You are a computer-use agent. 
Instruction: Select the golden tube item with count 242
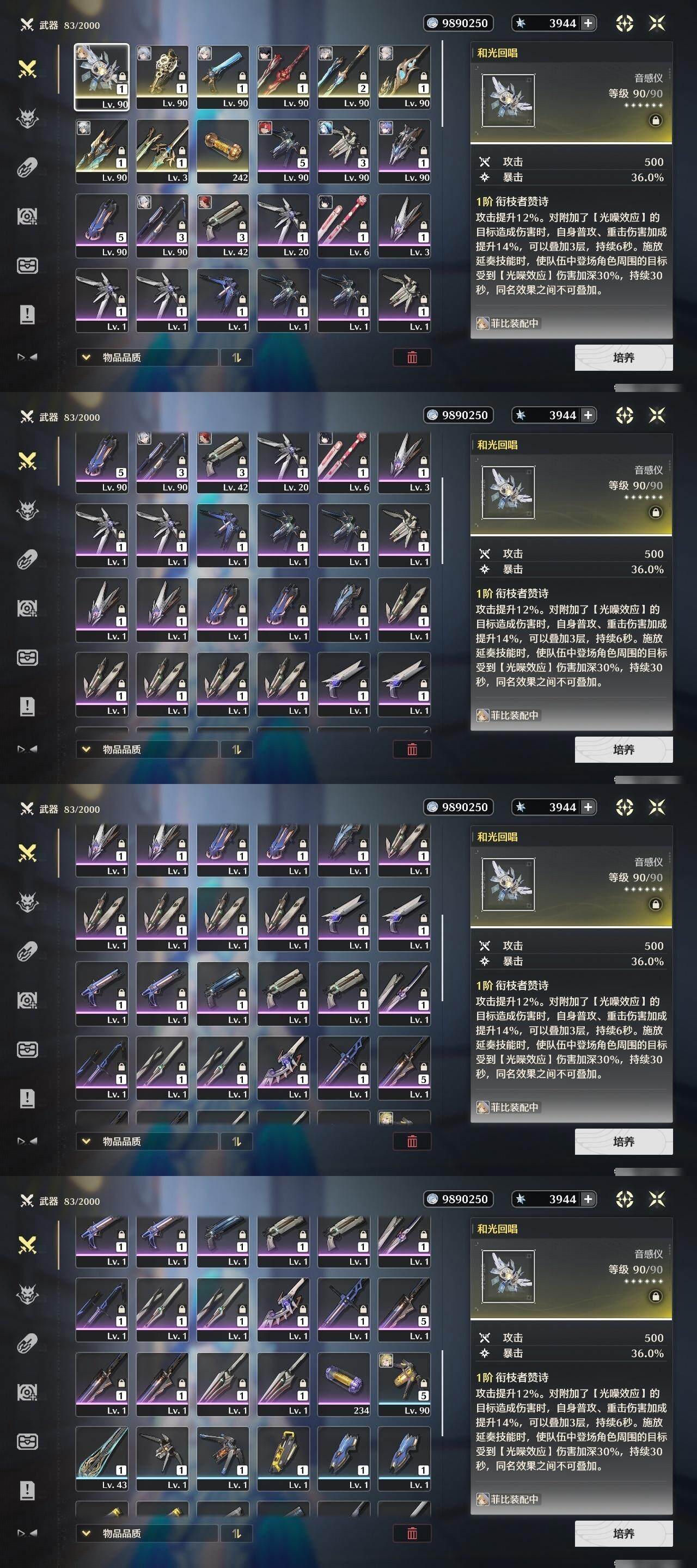tap(223, 151)
